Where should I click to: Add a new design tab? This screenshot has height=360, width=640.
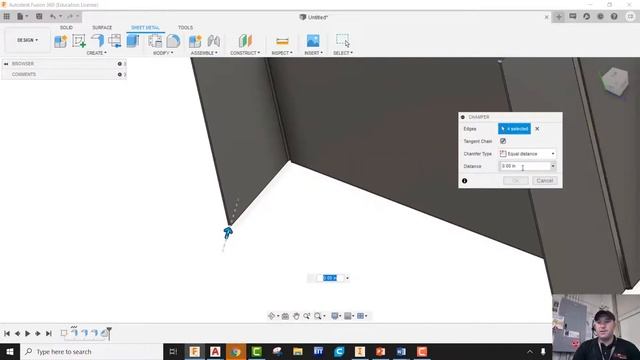[x=559, y=17]
